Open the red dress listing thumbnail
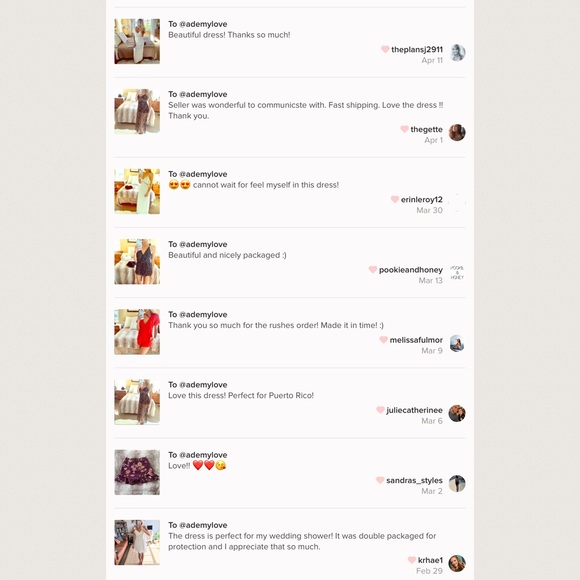580x580 pixels. tap(137, 332)
